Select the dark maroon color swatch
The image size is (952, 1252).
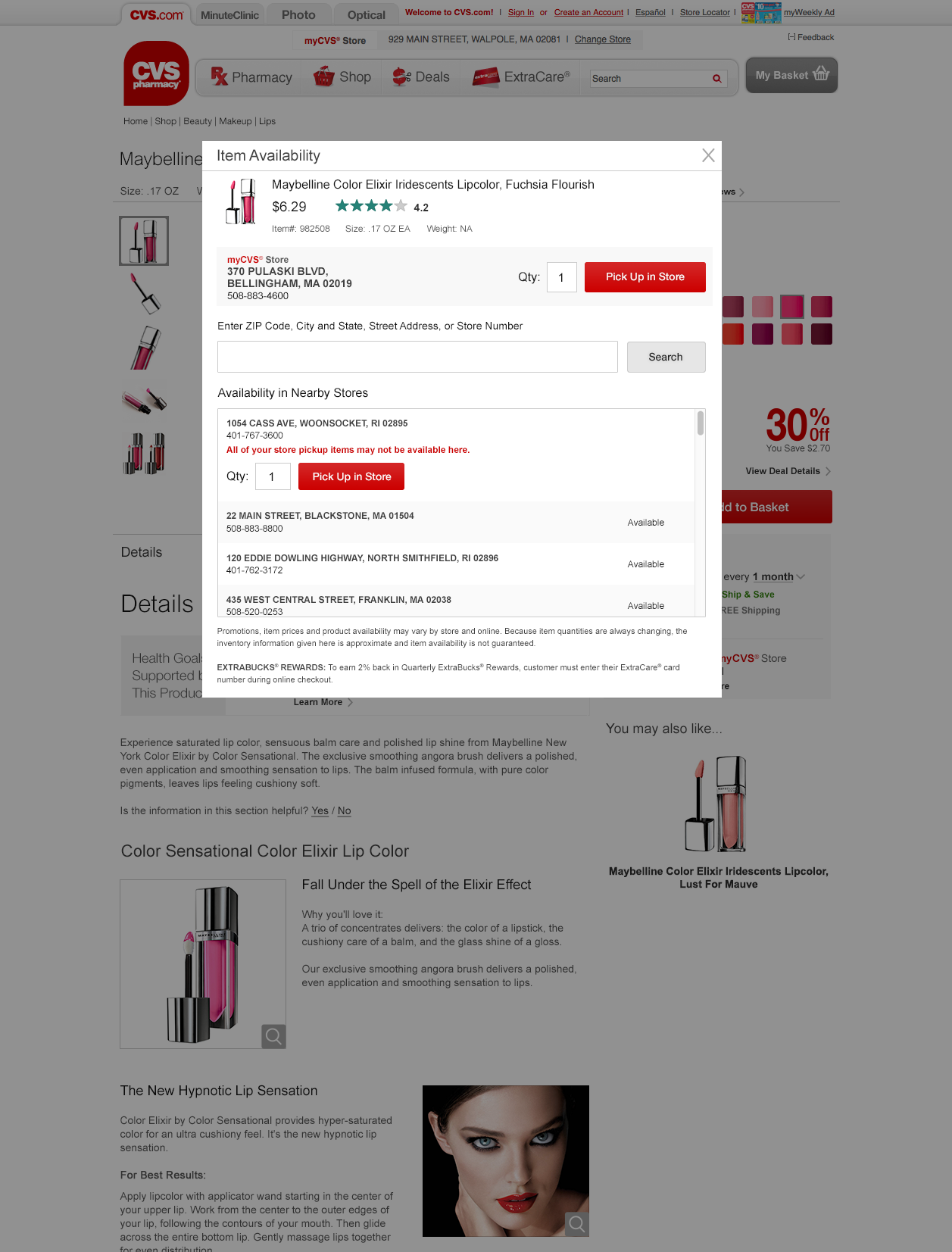coord(822,334)
